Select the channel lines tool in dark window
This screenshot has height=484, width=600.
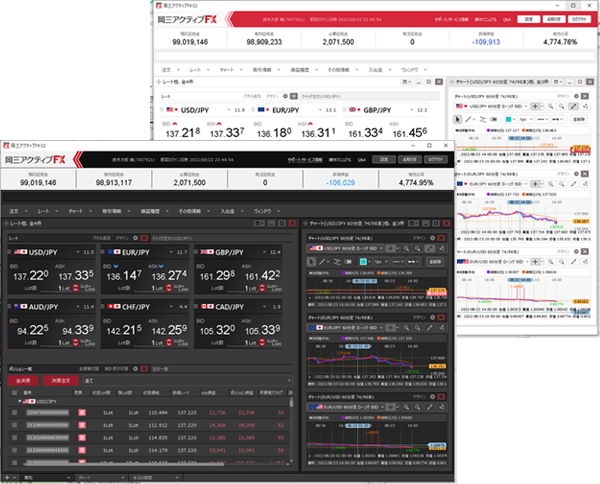pos(337,262)
